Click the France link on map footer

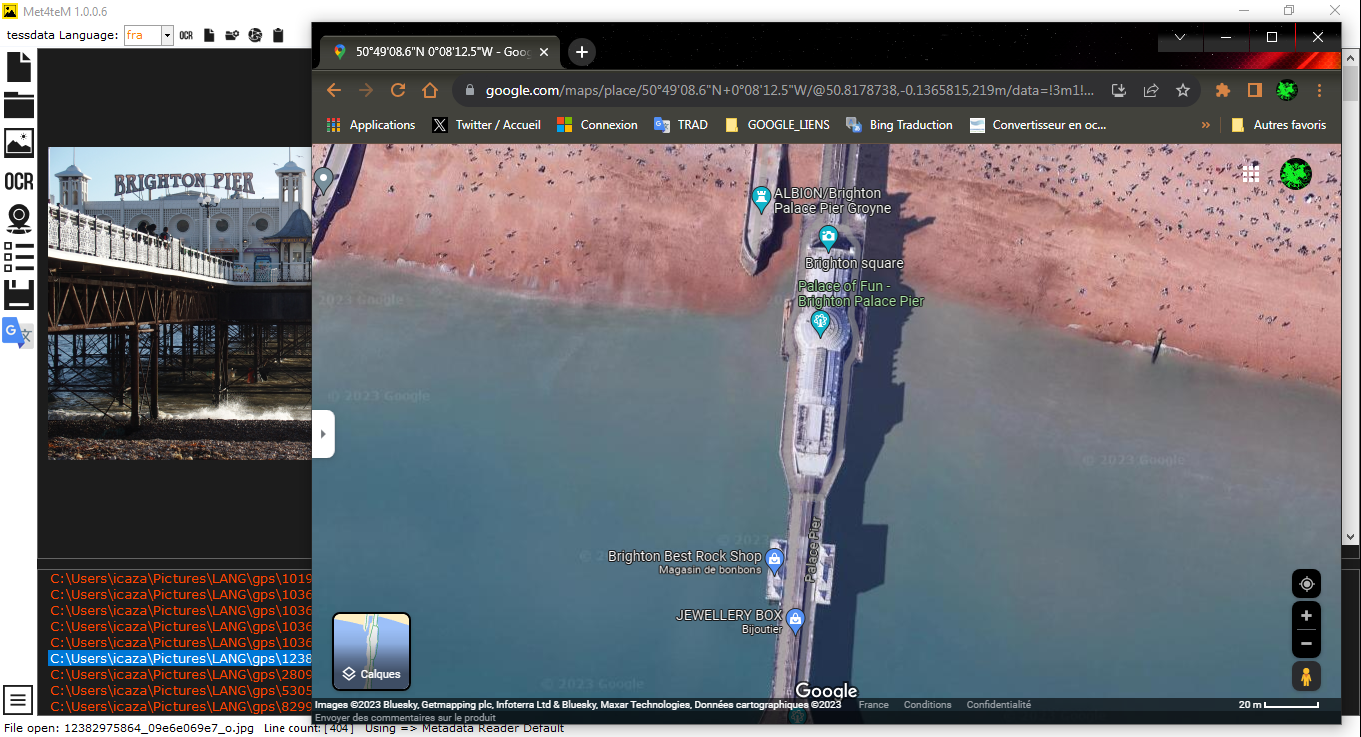[873, 705]
